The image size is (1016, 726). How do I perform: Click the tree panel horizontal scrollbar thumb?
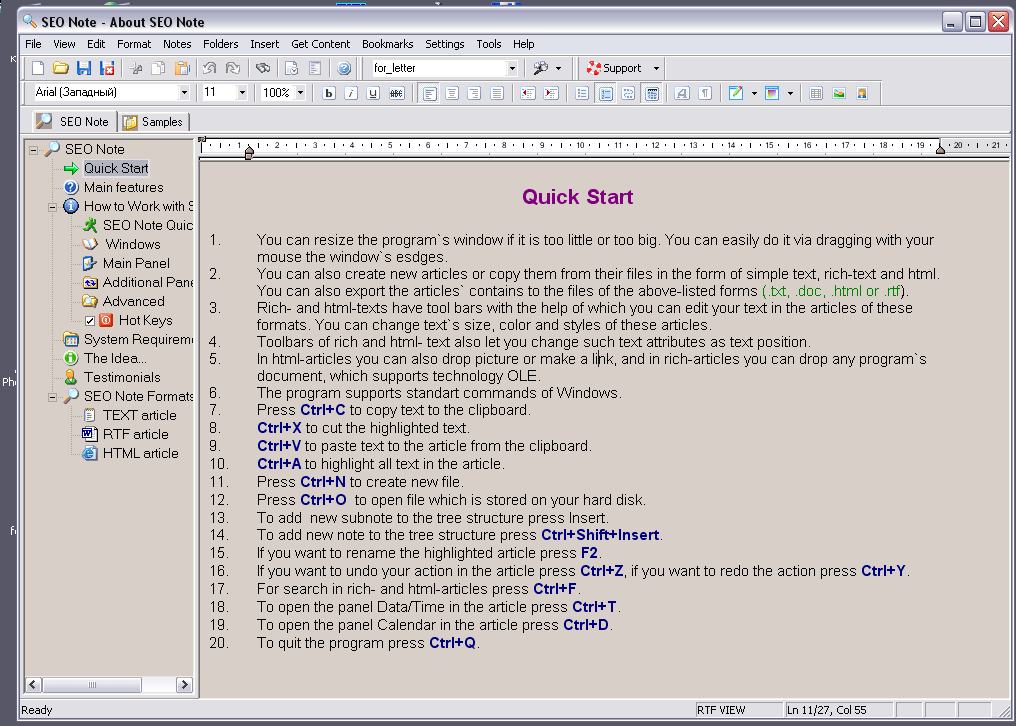click(92, 685)
